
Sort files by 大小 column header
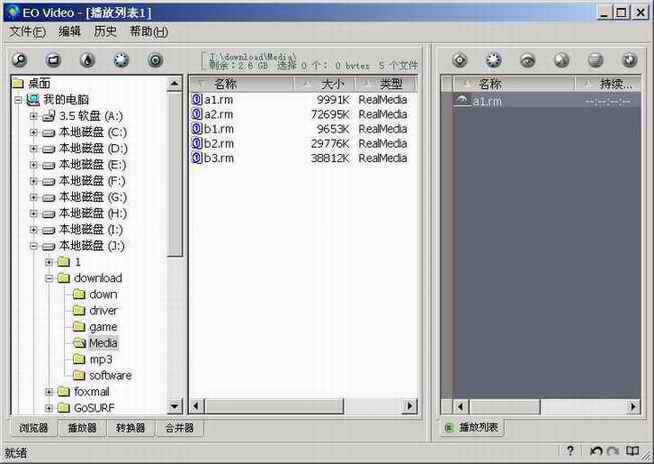click(x=324, y=84)
